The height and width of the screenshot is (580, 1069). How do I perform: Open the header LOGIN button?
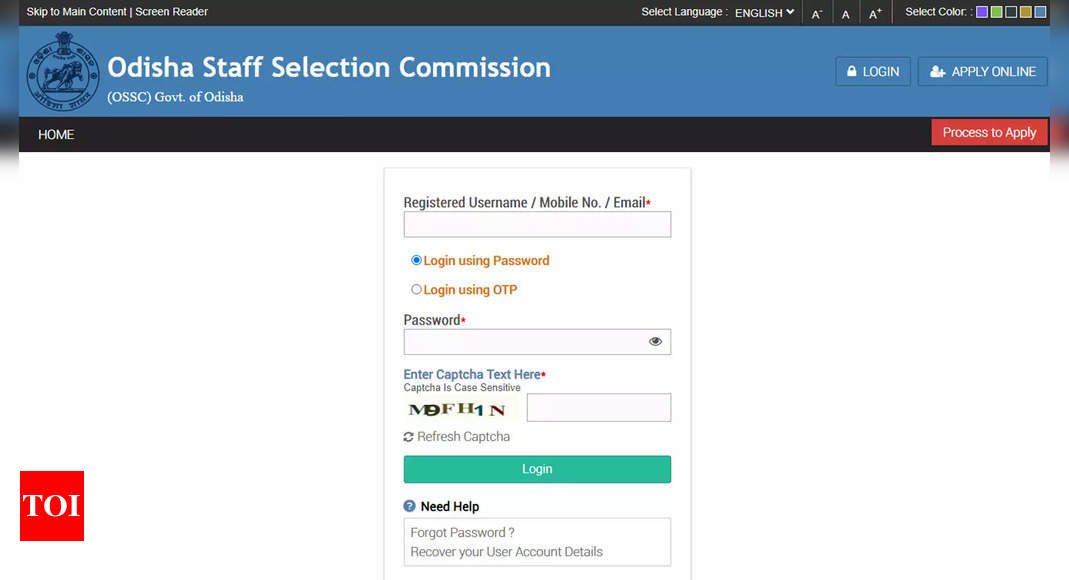[873, 72]
